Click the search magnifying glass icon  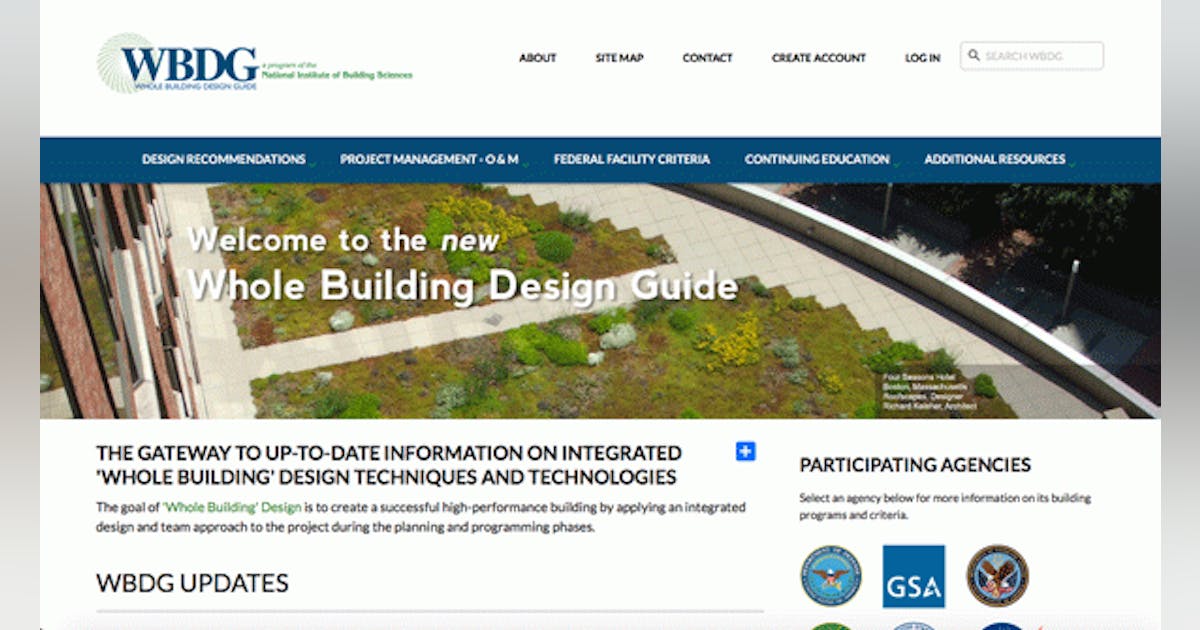[974, 56]
